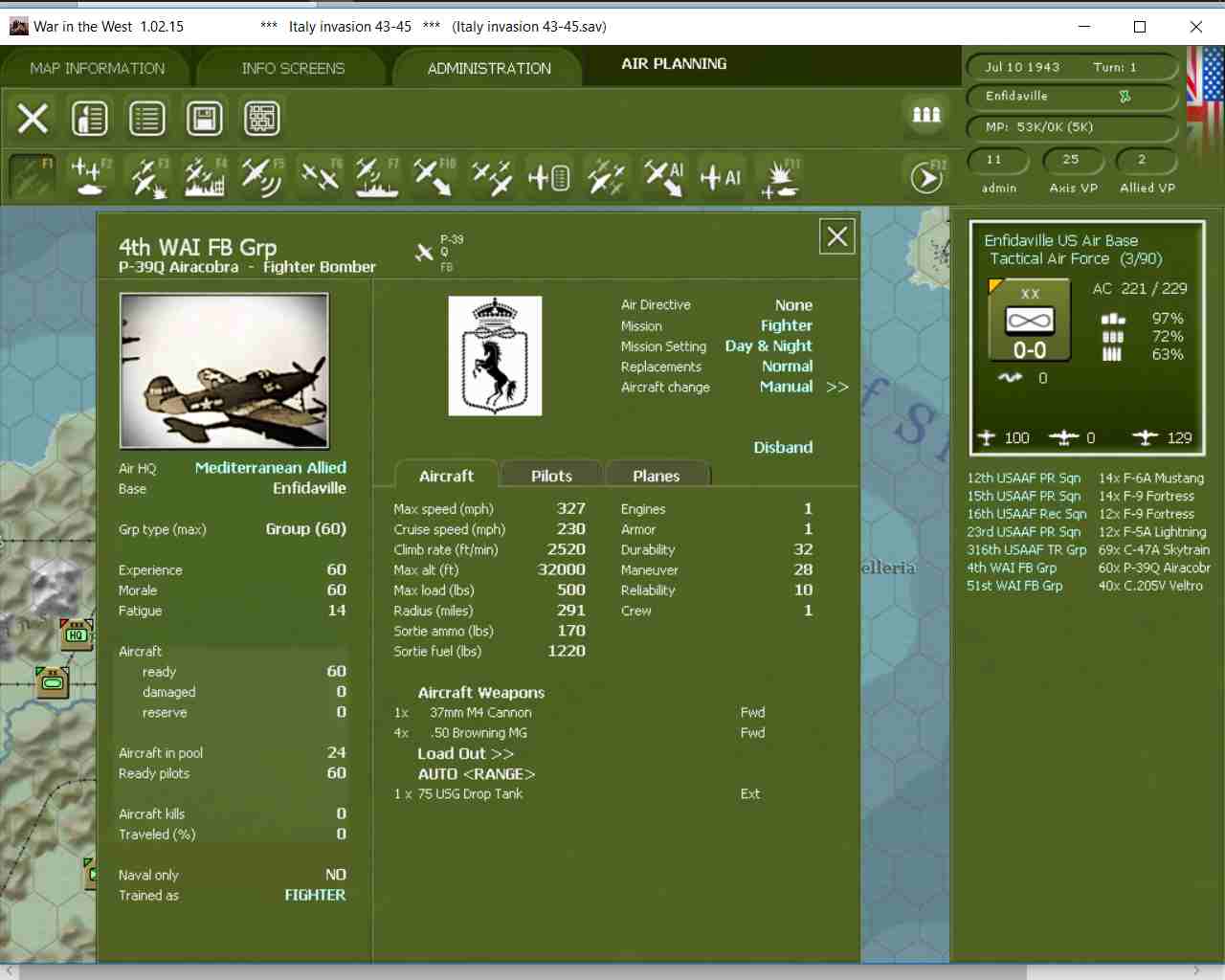Click the F12 end turn arrow icon
Screen dimensions: 1225x980
(926, 177)
